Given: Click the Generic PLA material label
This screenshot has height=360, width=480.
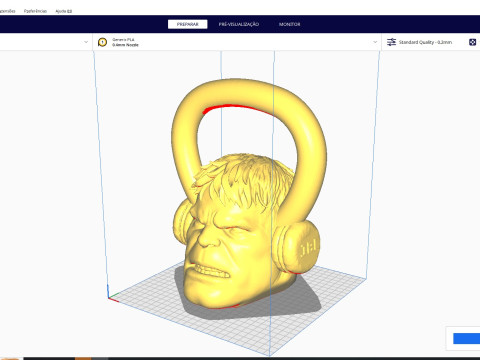Looking at the screenshot, I should click(123, 40).
